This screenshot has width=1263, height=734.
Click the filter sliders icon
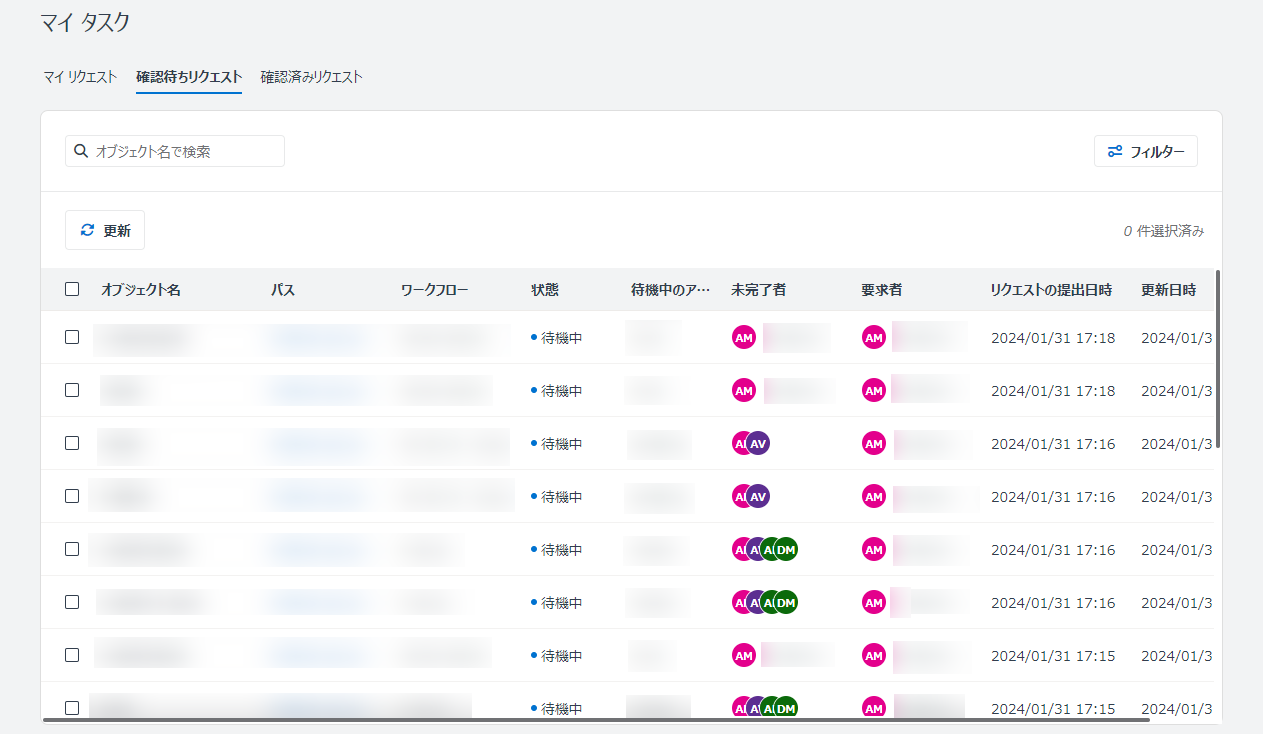(x=1115, y=152)
